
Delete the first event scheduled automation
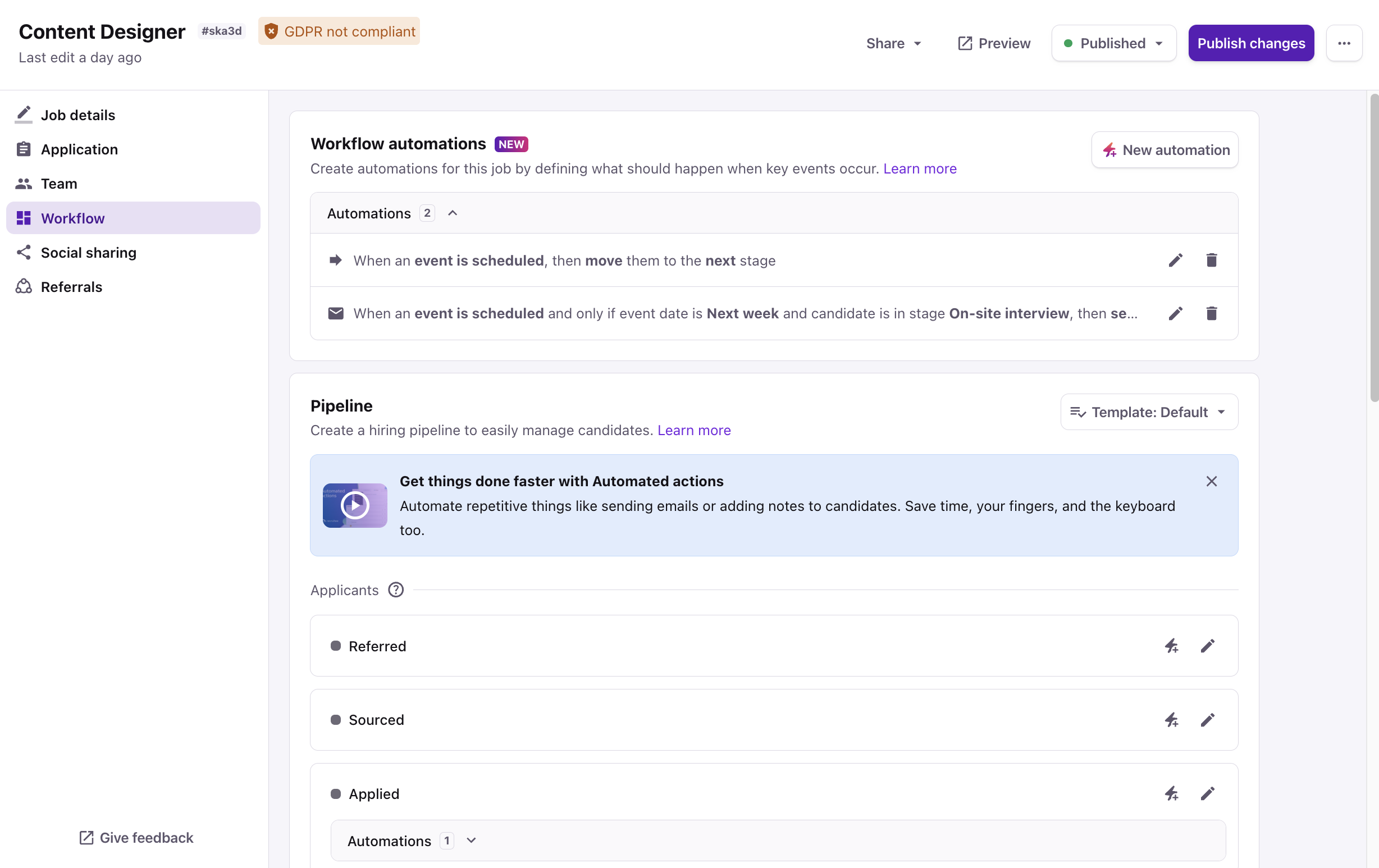point(1211,261)
